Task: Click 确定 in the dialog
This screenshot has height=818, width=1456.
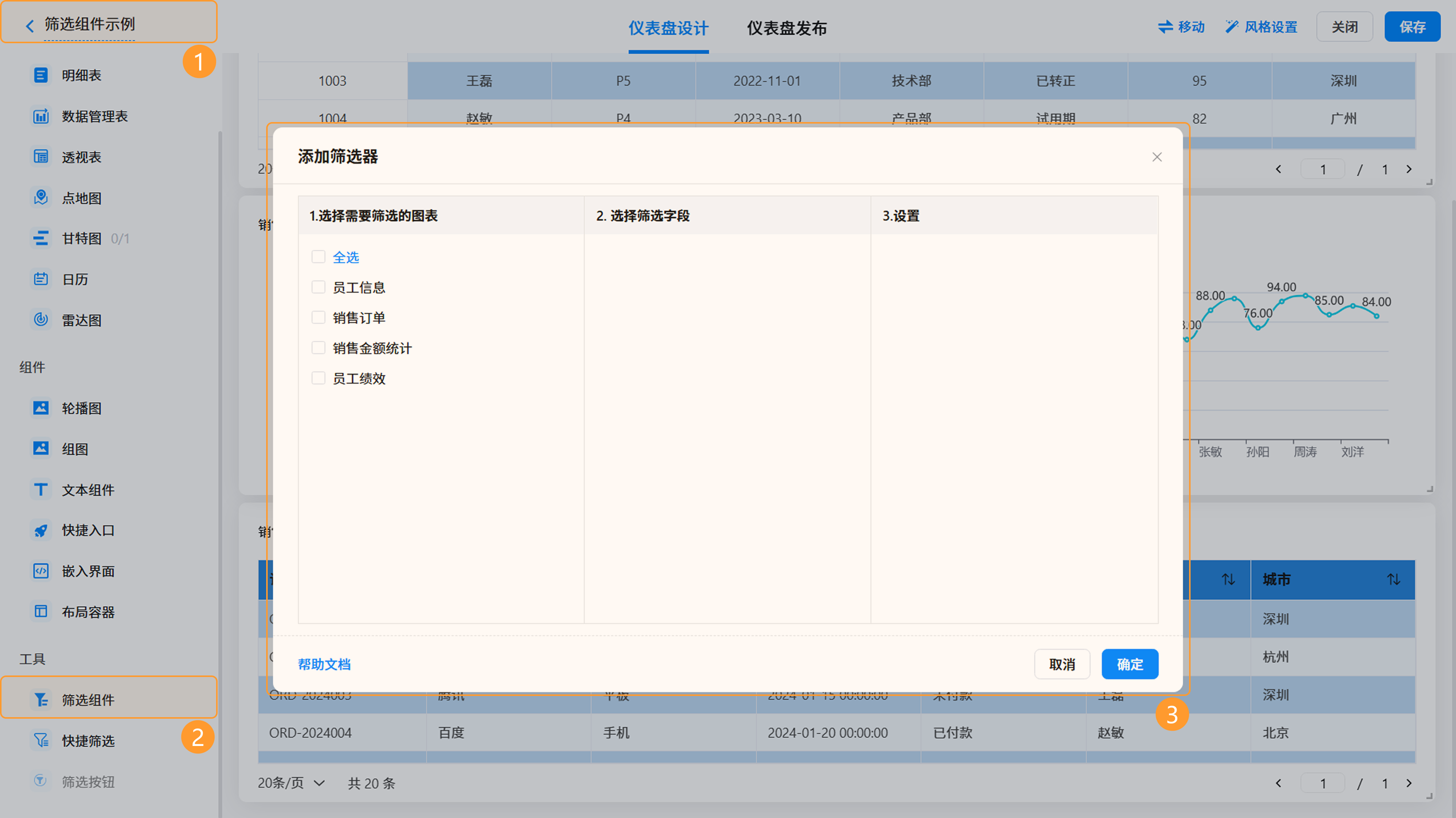Action: click(1130, 664)
